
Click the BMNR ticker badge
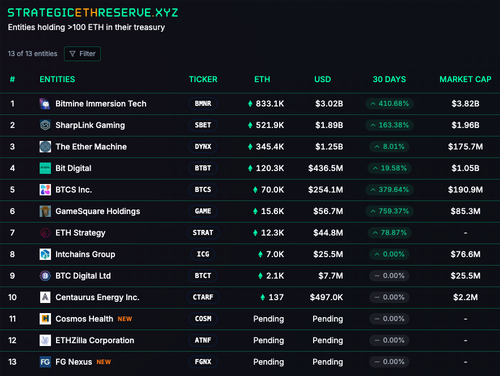[x=203, y=104]
